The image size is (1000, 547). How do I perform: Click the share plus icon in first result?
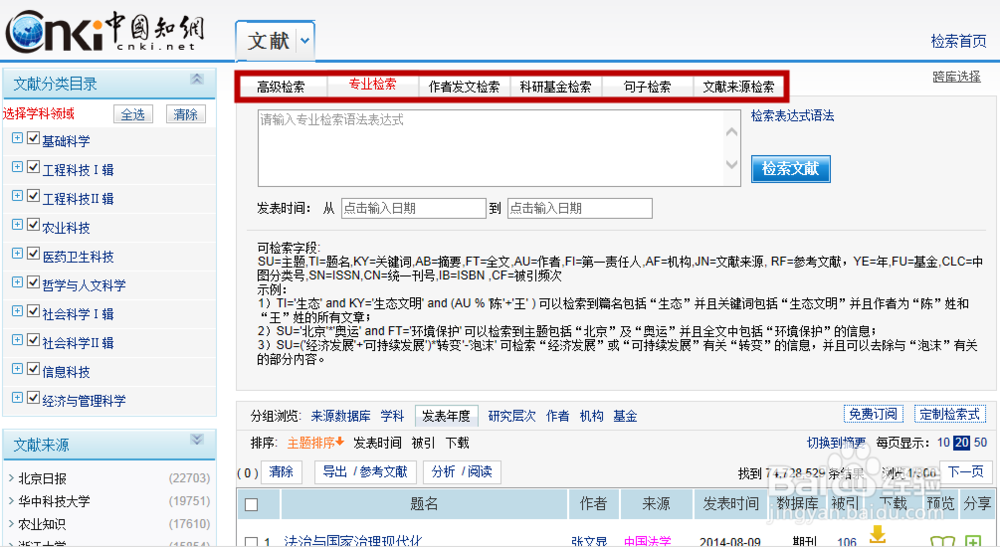[973, 541]
